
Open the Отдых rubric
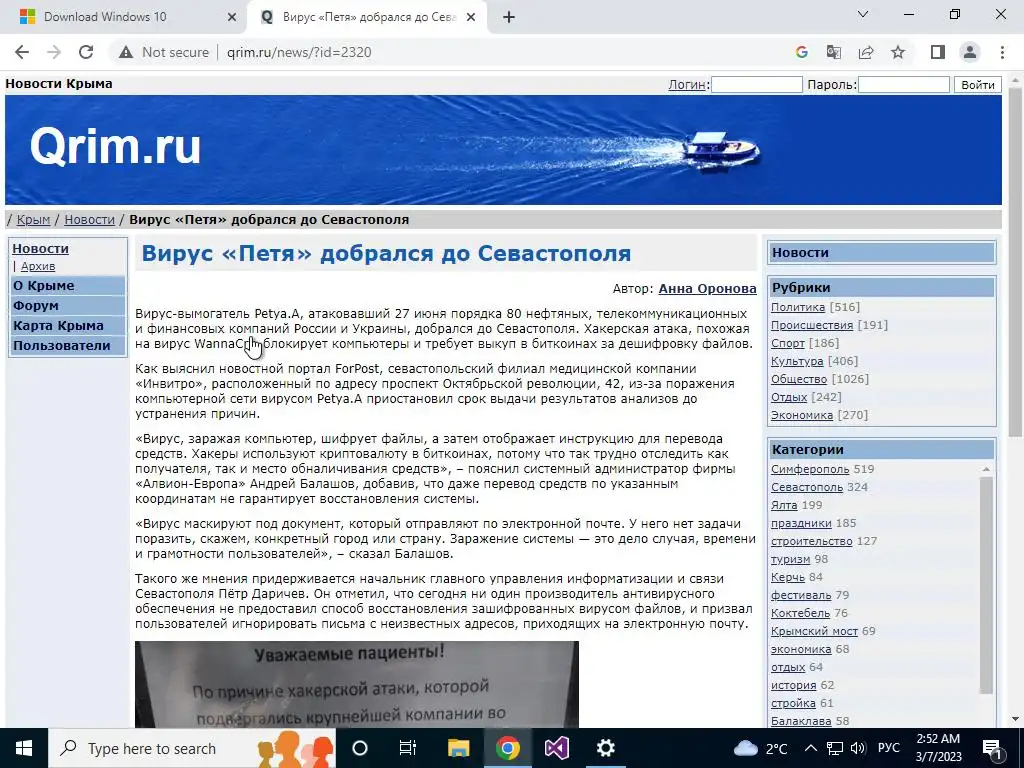(x=789, y=396)
